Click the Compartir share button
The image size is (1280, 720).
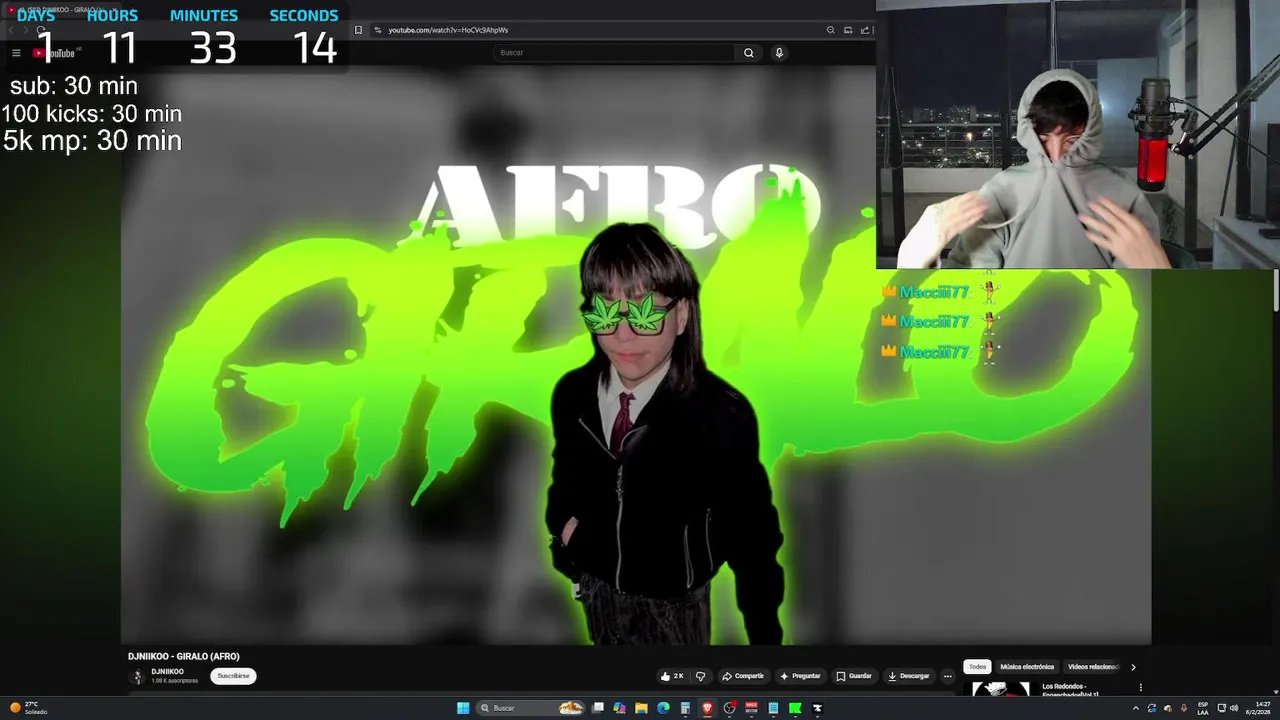(743, 676)
